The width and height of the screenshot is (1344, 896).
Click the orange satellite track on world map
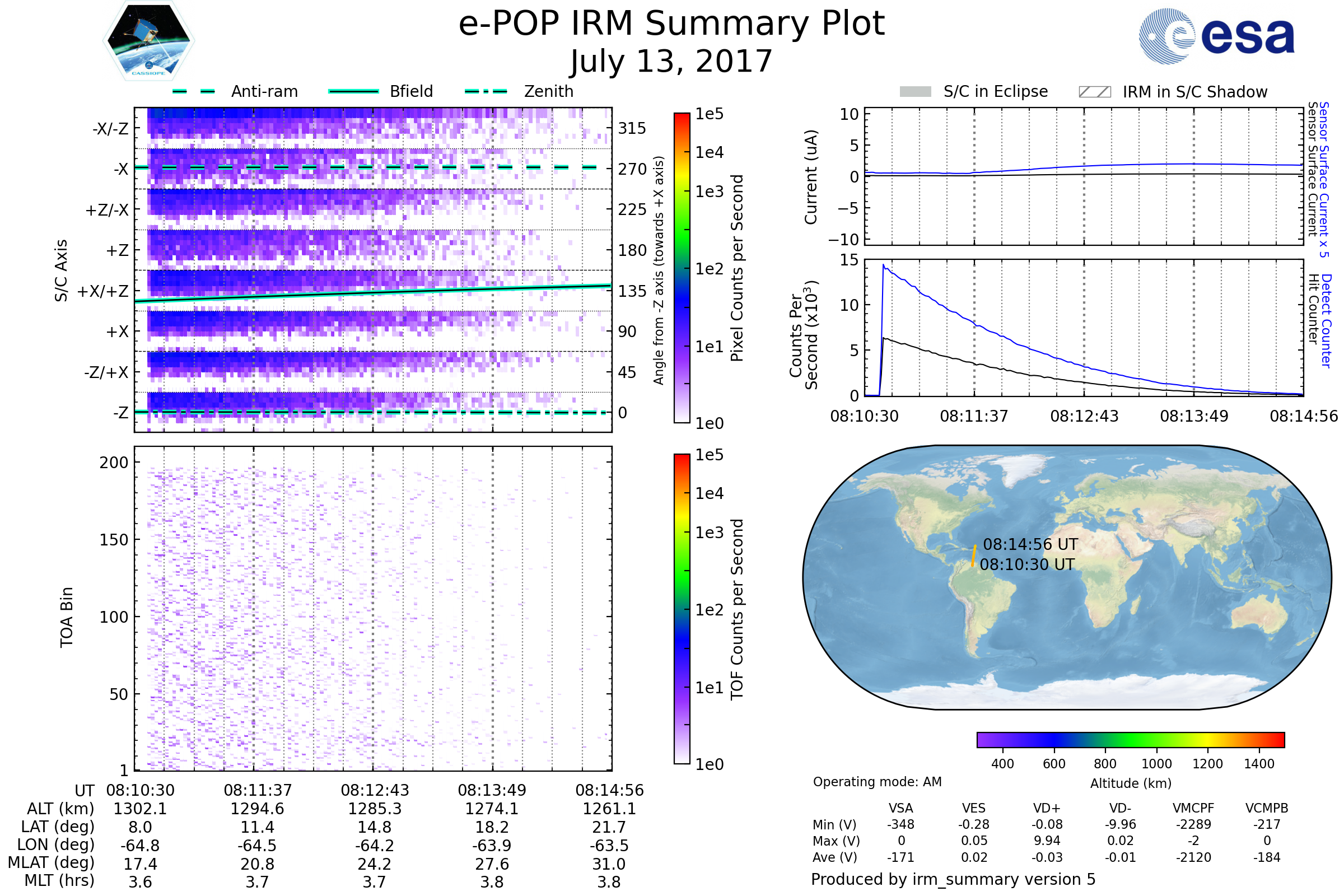coord(973,556)
